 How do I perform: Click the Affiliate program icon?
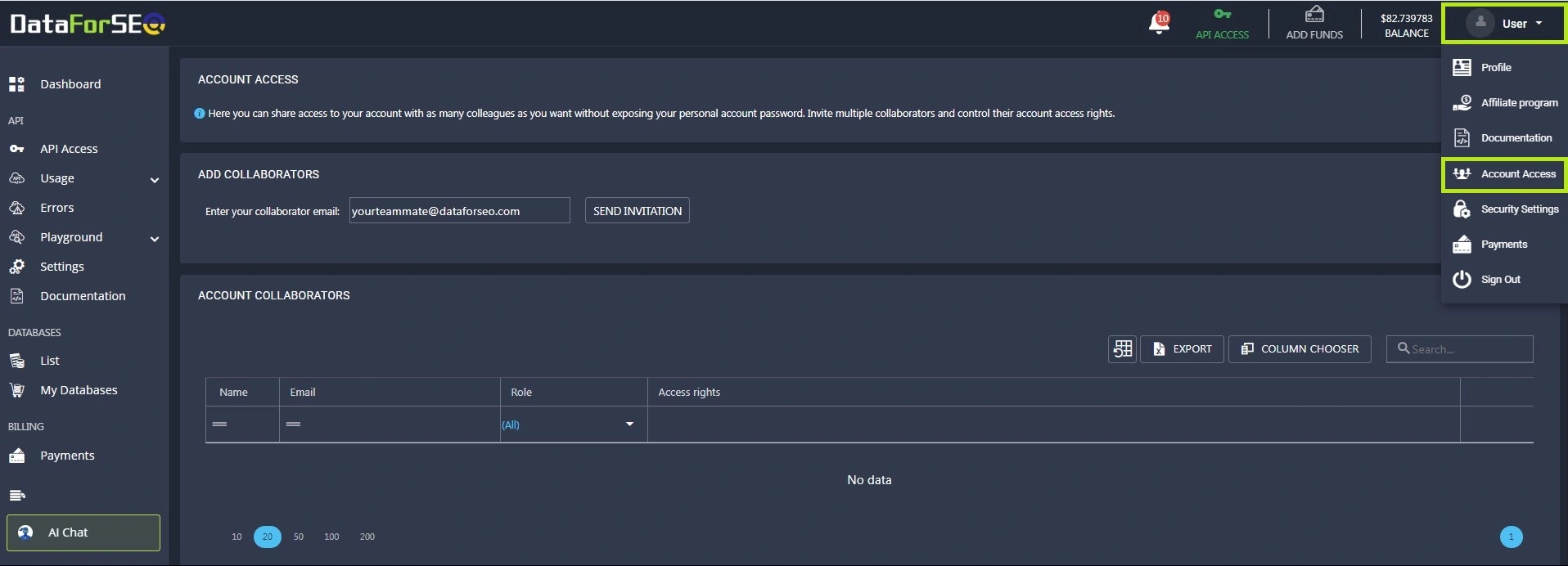pos(1462,102)
